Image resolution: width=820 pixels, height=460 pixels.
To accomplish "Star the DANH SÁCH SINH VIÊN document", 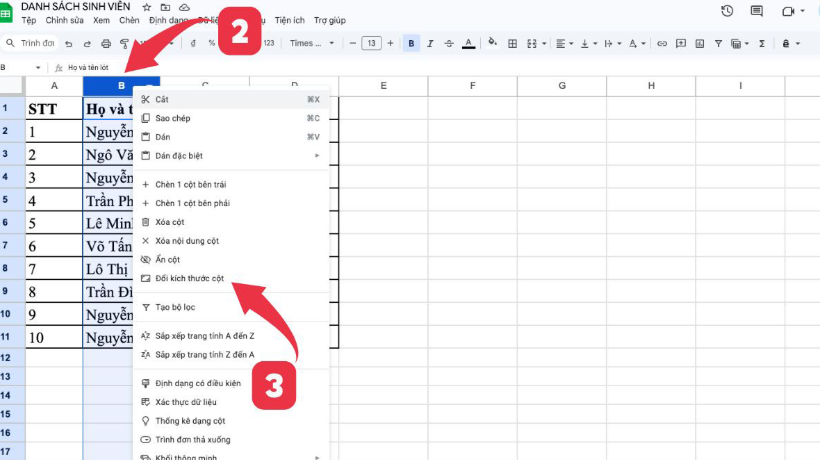I will pyautogui.click(x=147, y=7).
